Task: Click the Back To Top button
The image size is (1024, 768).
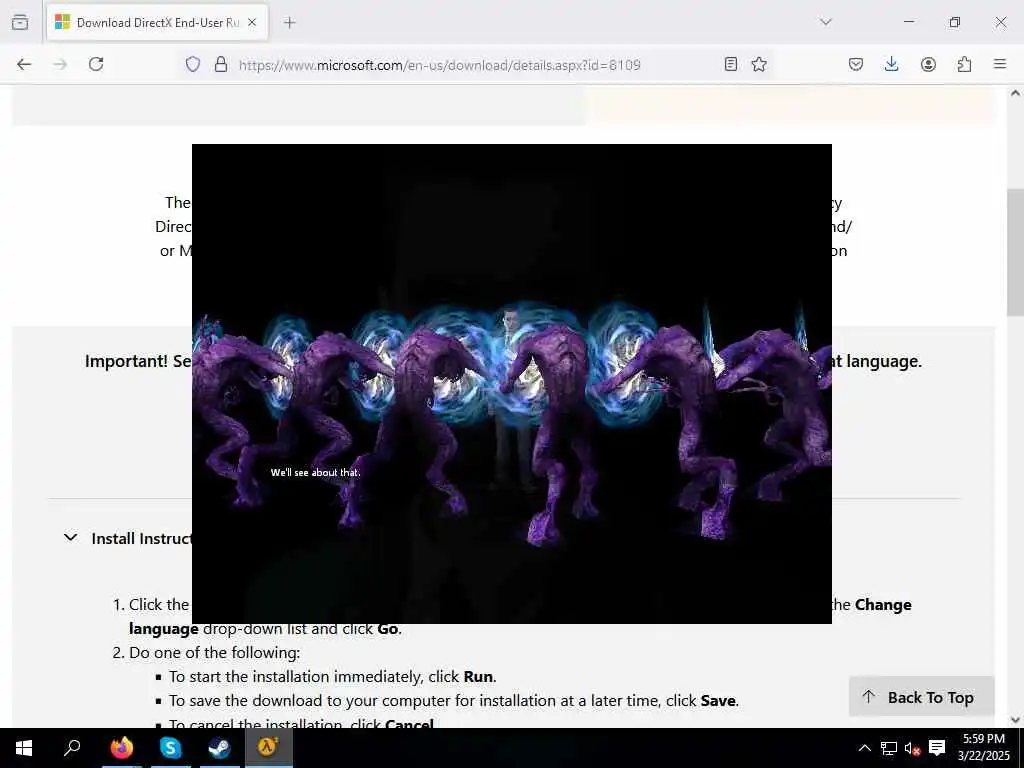Action: [921, 697]
